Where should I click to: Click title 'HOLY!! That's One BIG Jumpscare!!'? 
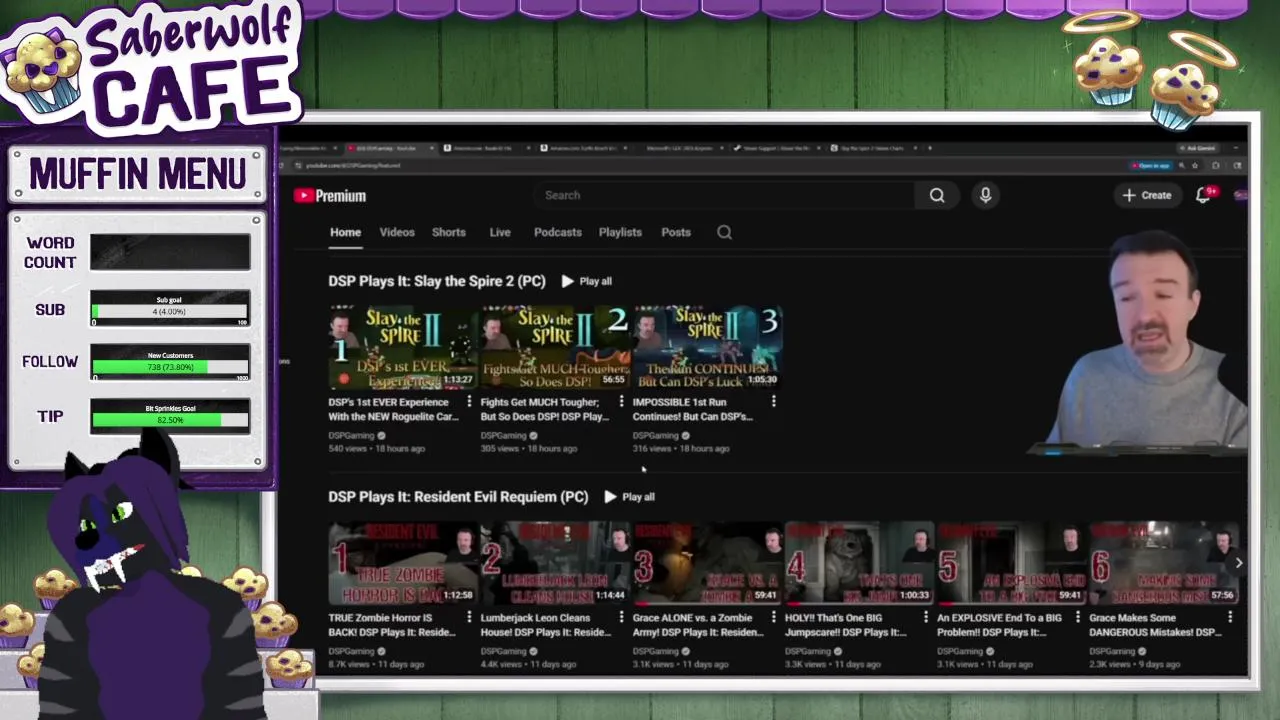846,625
